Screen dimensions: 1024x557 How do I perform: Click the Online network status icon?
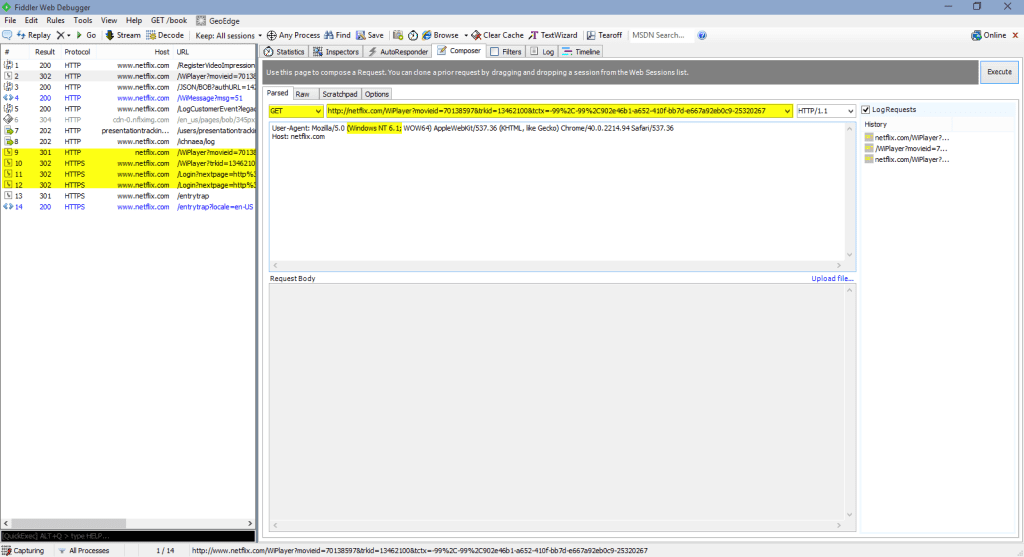[x=976, y=35]
